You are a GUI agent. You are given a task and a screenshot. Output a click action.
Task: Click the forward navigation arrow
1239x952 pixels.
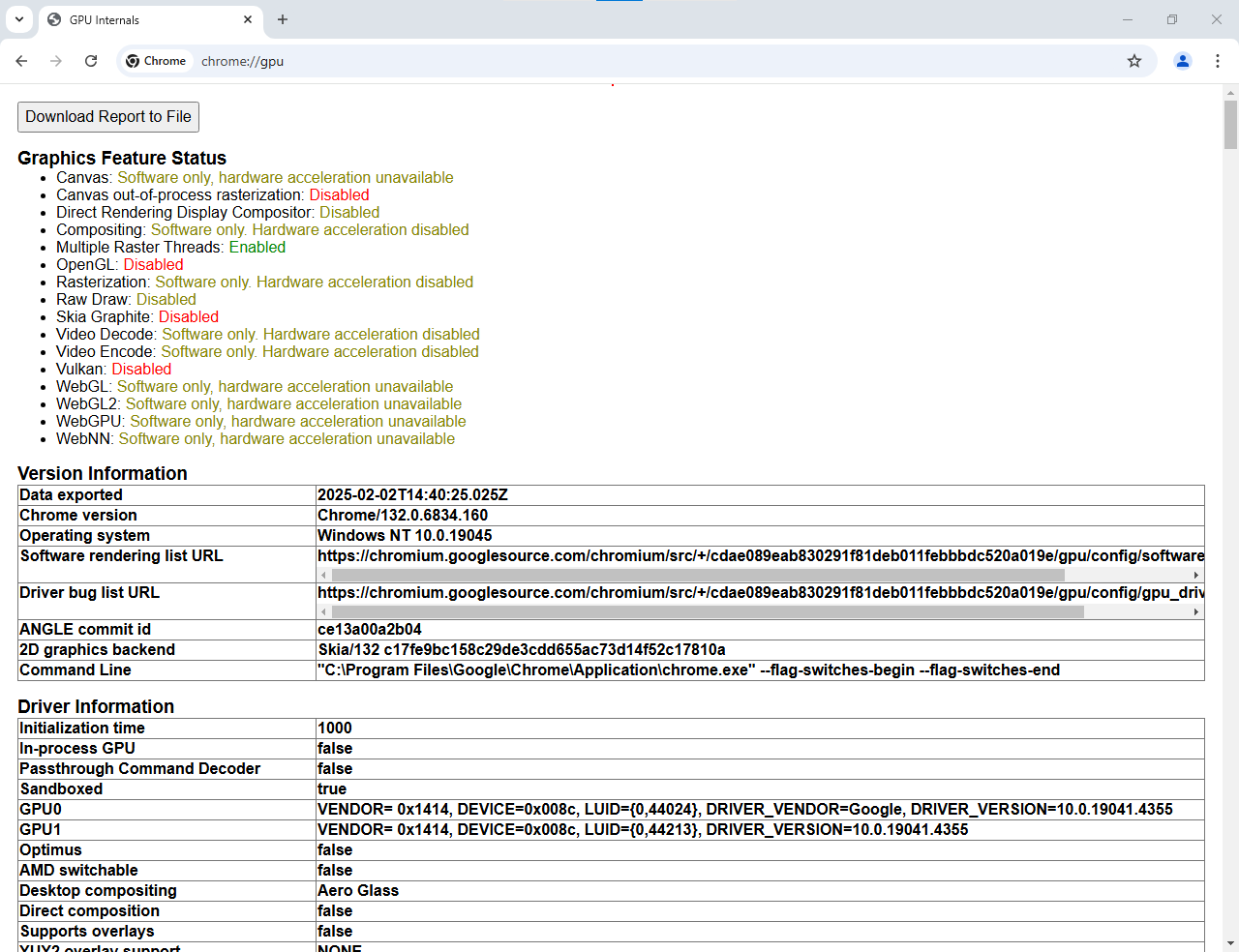coord(56,61)
